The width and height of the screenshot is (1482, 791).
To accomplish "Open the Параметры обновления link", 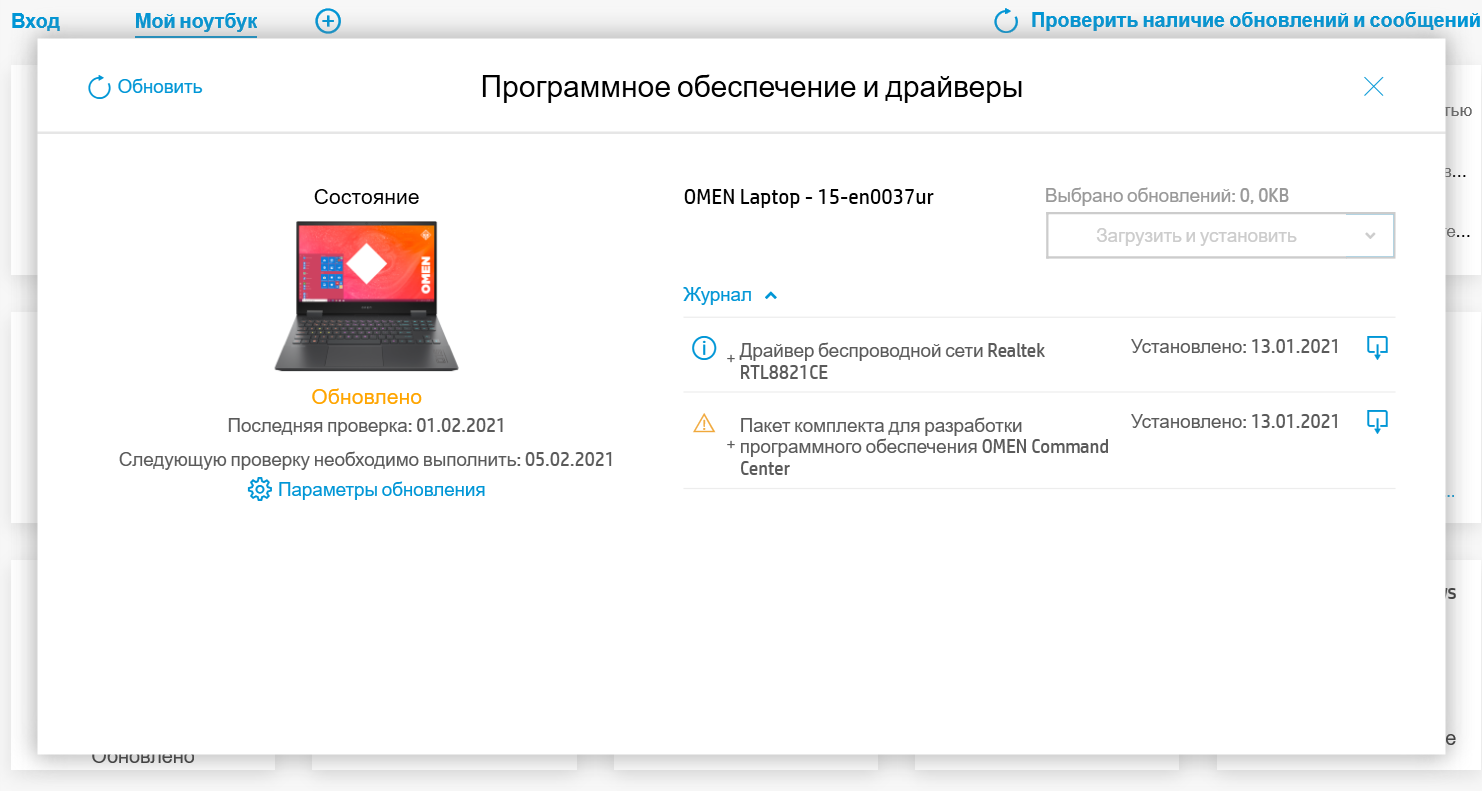I will [381, 490].
